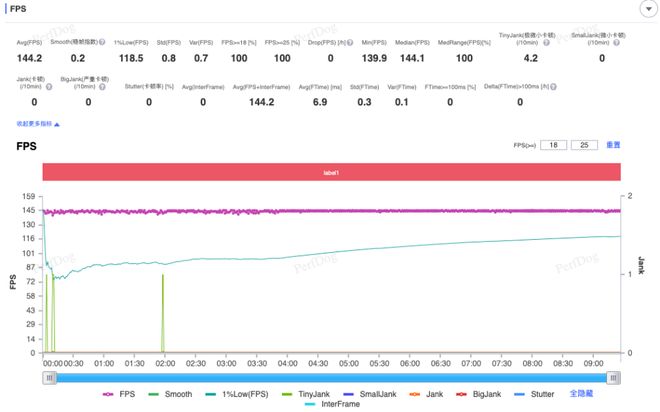
Task: Click the green TinyJank spike near 02:00
Action: [163, 312]
